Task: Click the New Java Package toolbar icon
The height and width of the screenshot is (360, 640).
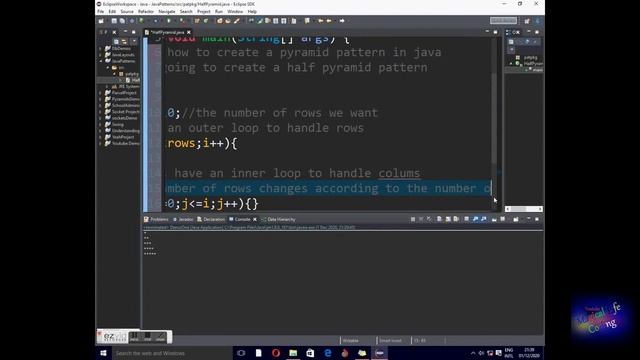Action: tap(197, 21)
